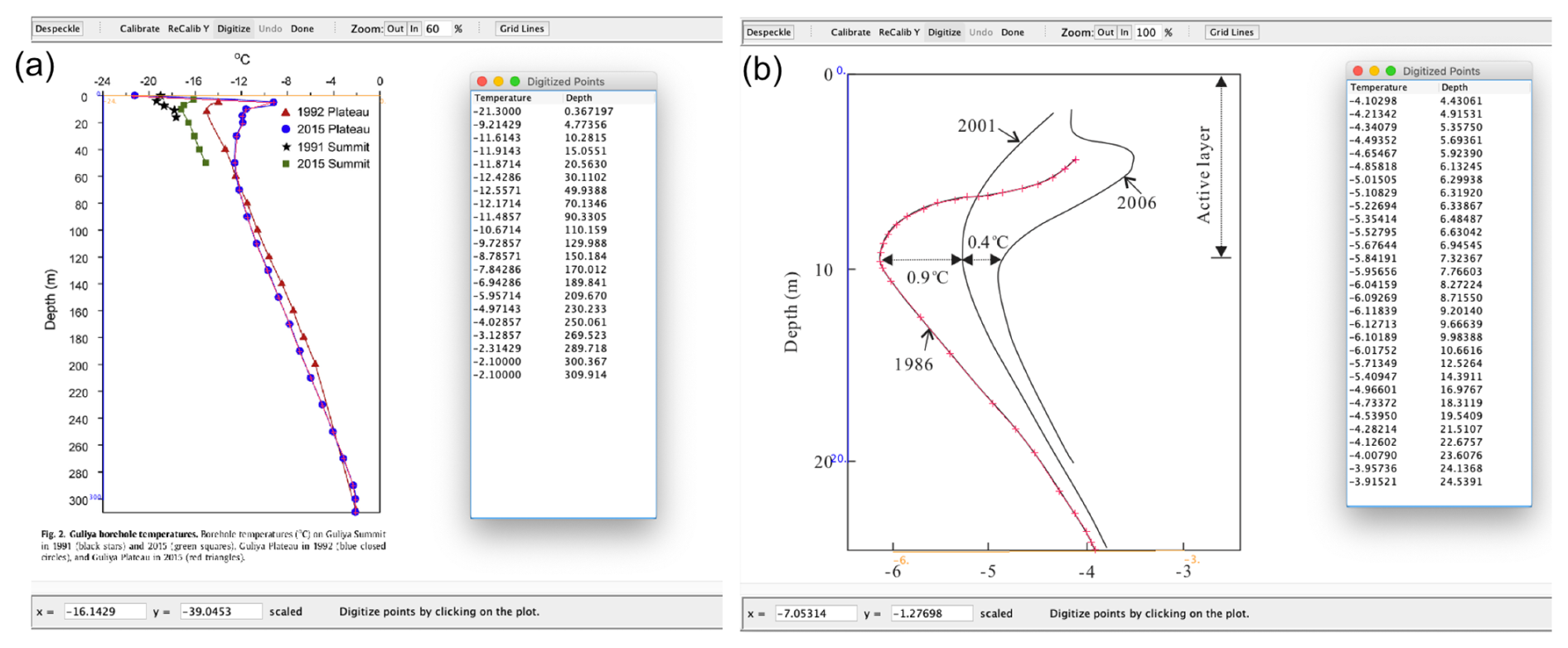Click Despeckle button in panel (b)
The width and height of the screenshot is (1568, 648).
click(768, 32)
